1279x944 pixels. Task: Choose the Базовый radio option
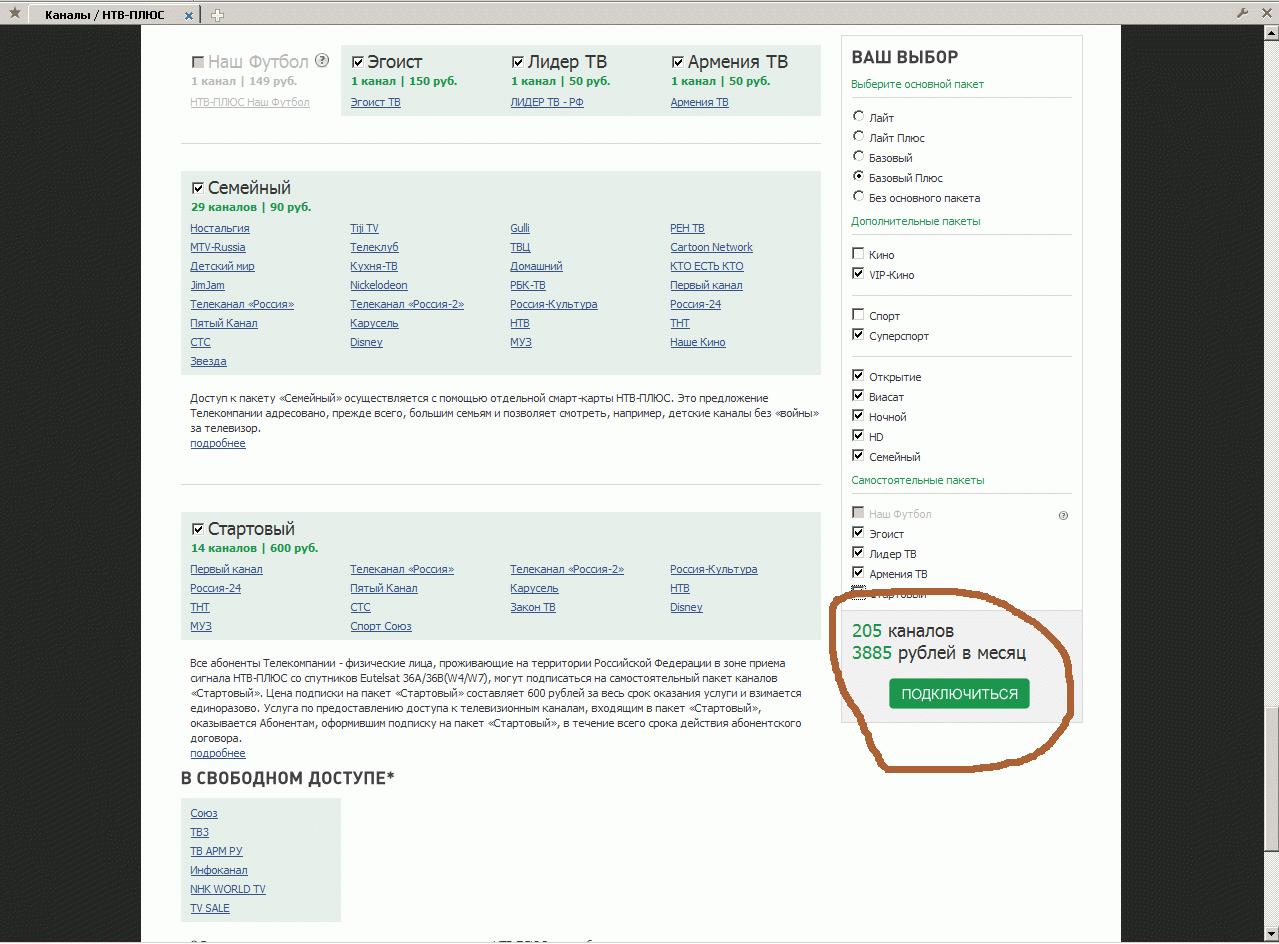click(x=858, y=156)
